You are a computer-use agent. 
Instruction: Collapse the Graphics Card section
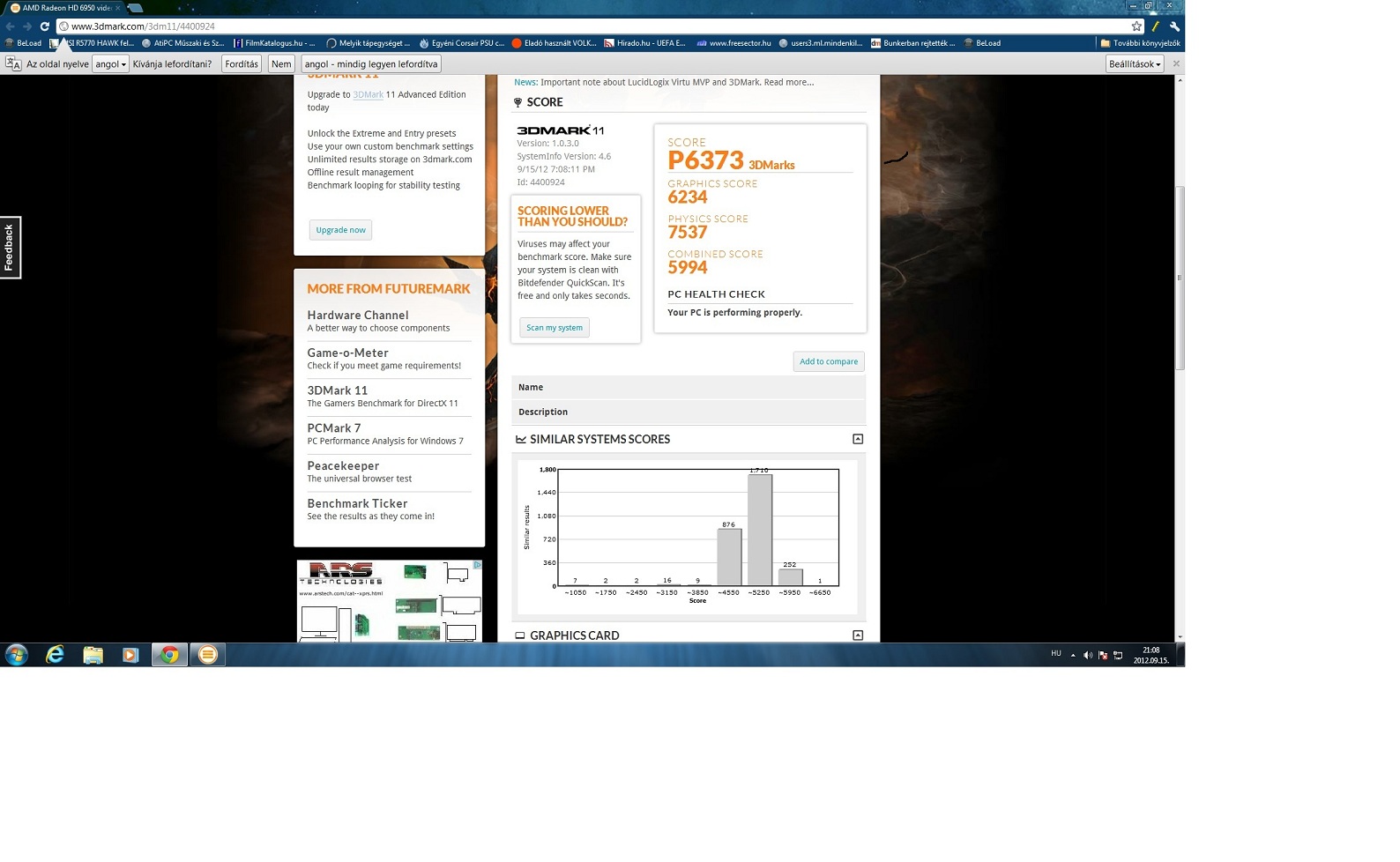point(858,635)
